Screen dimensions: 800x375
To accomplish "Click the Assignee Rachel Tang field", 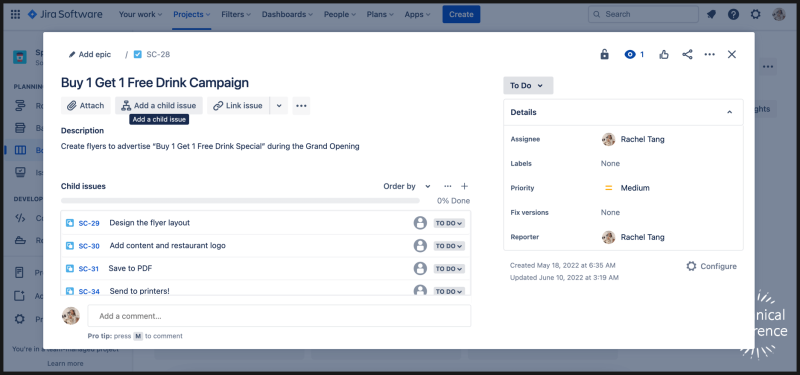I will 633,139.
